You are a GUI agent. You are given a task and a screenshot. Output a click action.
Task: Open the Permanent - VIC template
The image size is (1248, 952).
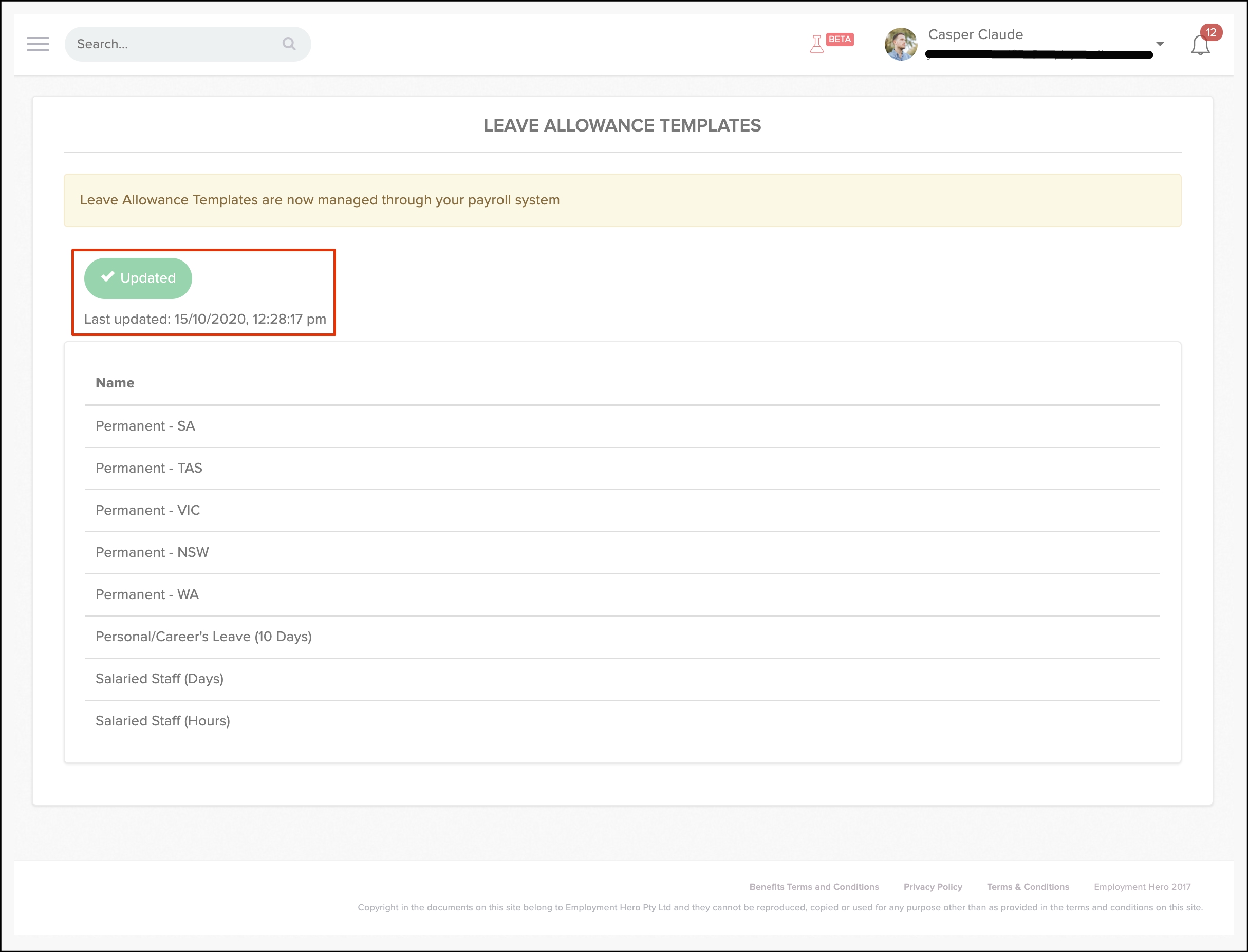click(x=147, y=510)
